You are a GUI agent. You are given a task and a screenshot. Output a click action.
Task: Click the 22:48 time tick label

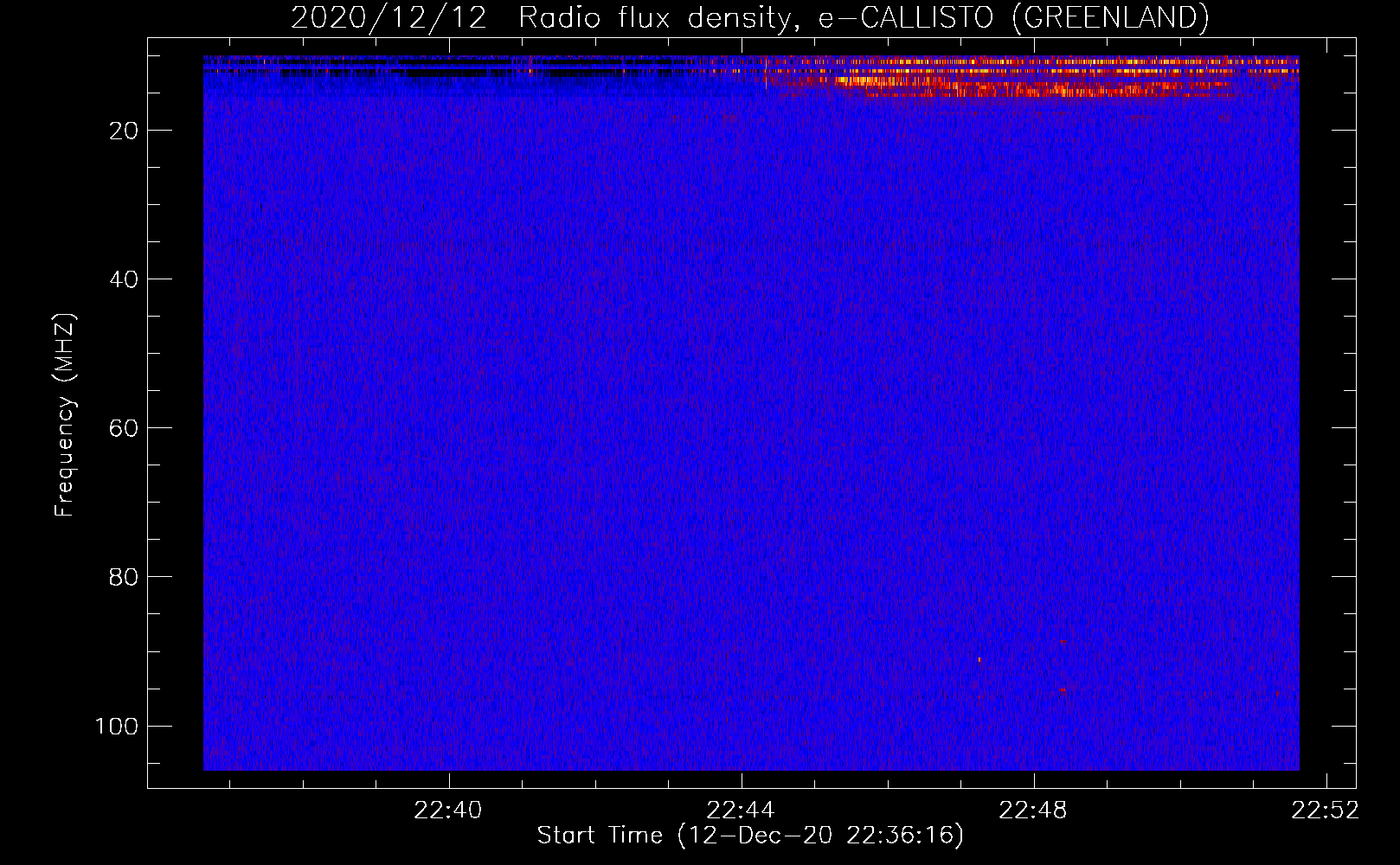pos(1033,811)
